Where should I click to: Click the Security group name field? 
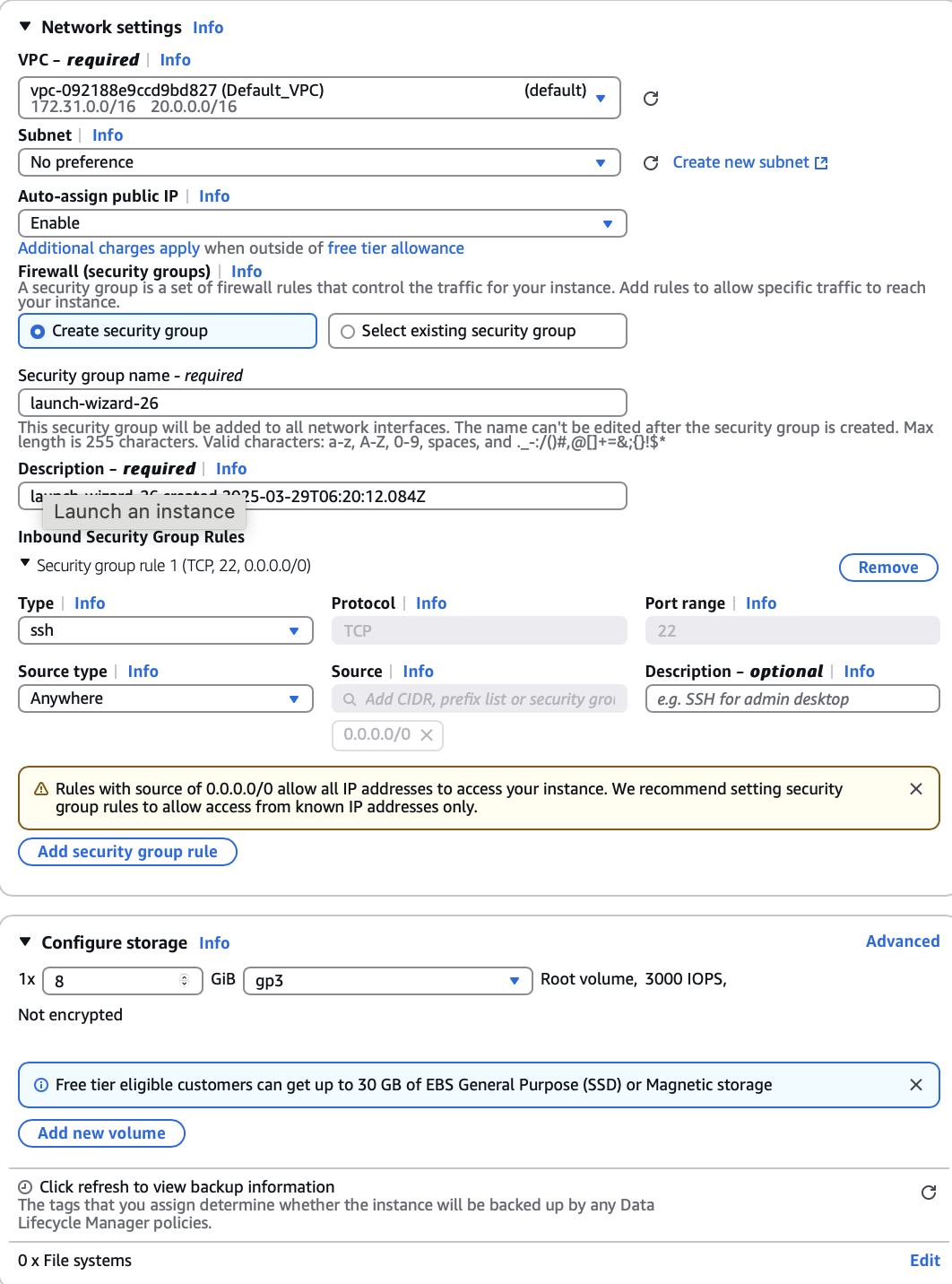(x=322, y=403)
